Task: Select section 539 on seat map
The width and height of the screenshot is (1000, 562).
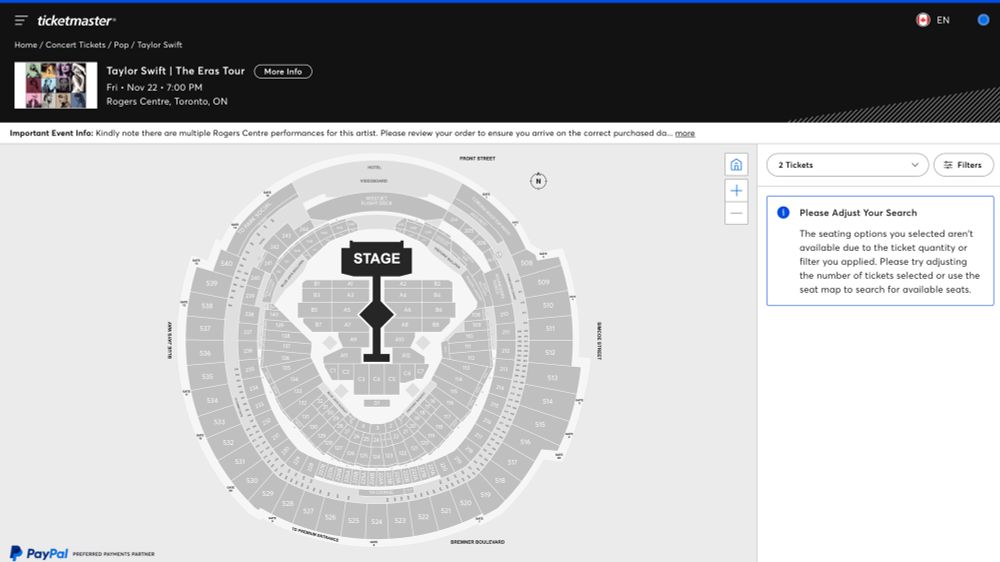Action: point(212,283)
